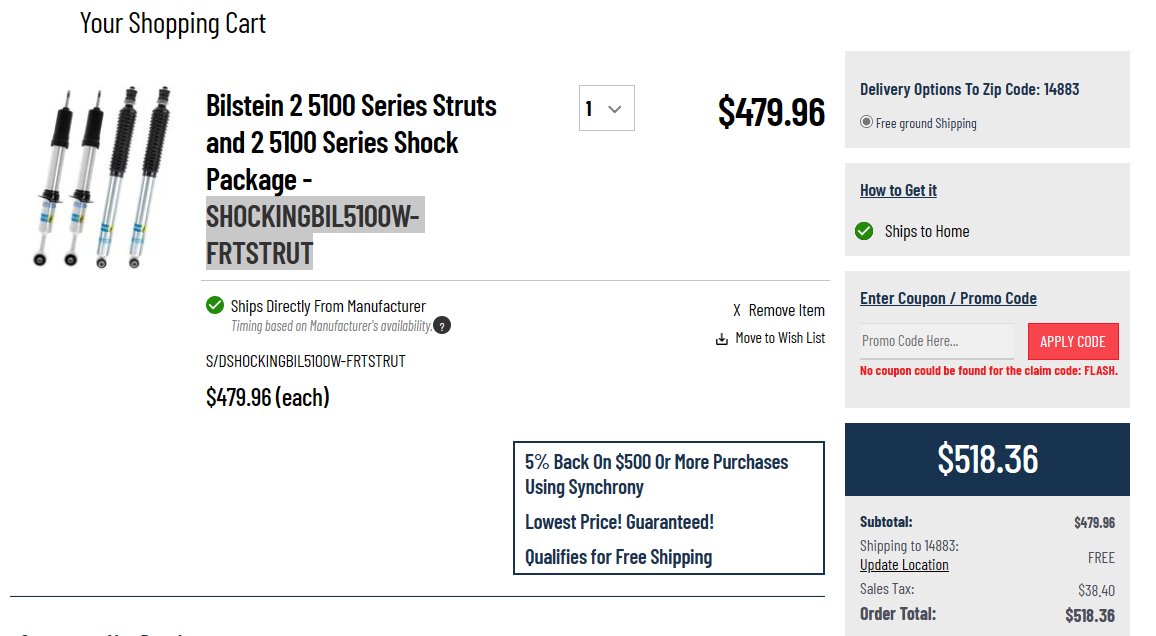Open the How to Get it link
The height and width of the screenshot is (636, 1156).
click(x=898, y=191)
